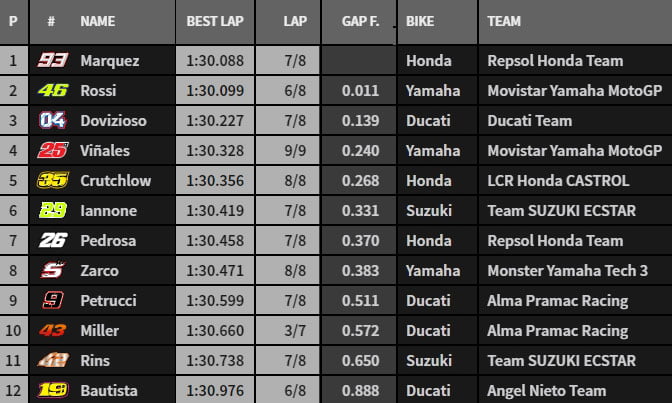
Task: Open rider name Marquez
Action: (109, 60)
